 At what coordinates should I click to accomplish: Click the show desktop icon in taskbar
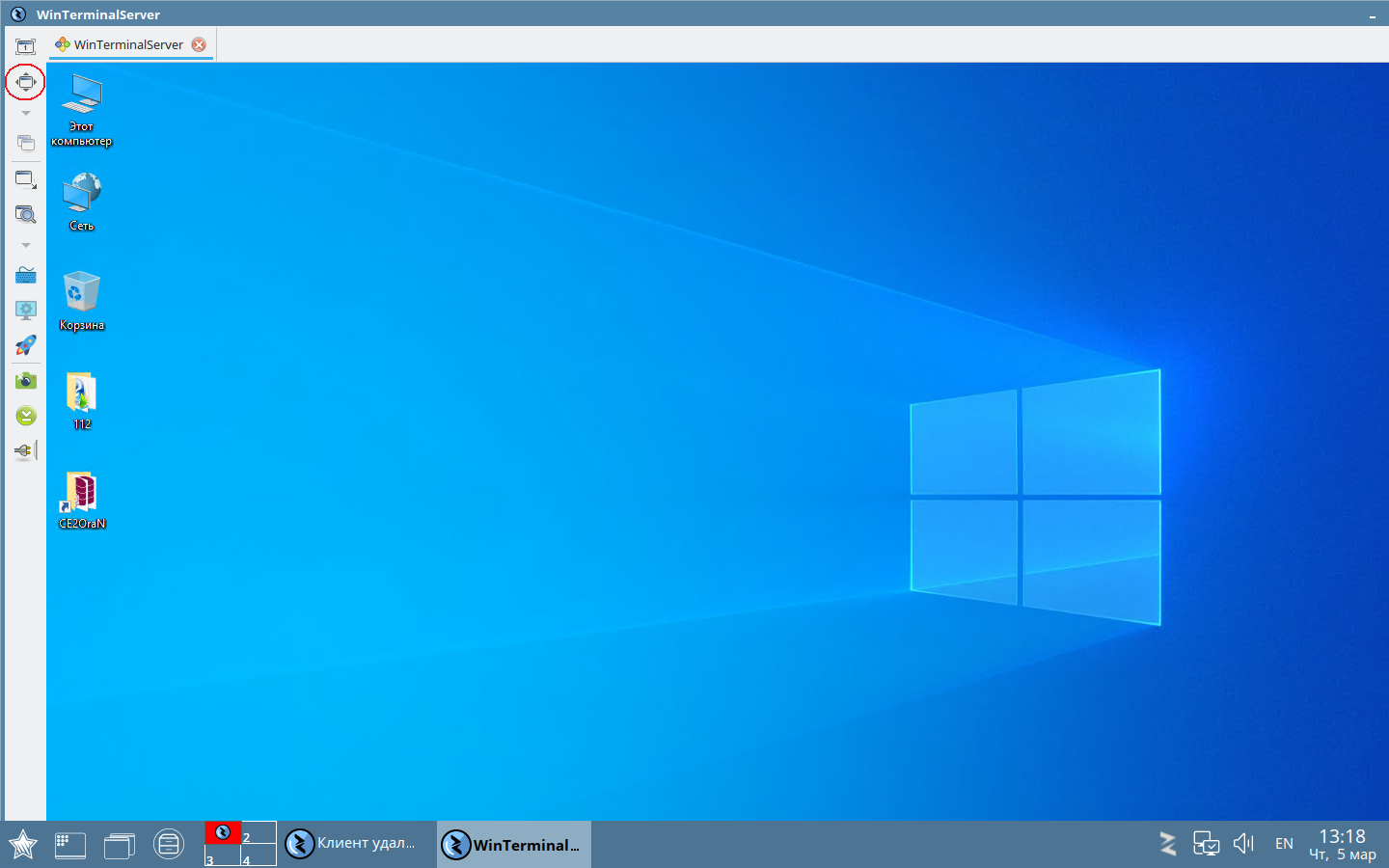tap(70, 845)
